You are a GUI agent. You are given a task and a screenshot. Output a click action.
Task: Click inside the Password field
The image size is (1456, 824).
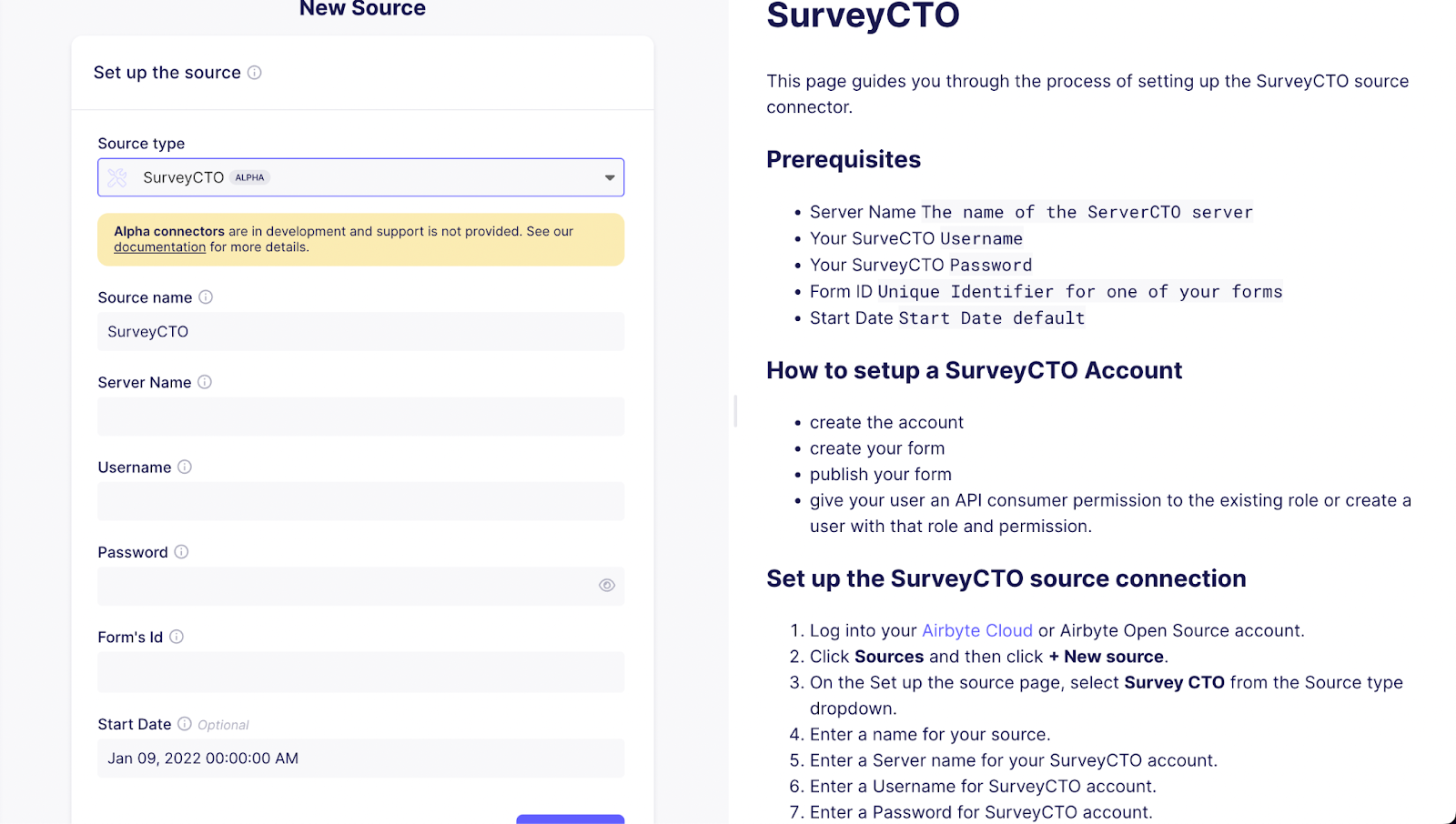346,586
